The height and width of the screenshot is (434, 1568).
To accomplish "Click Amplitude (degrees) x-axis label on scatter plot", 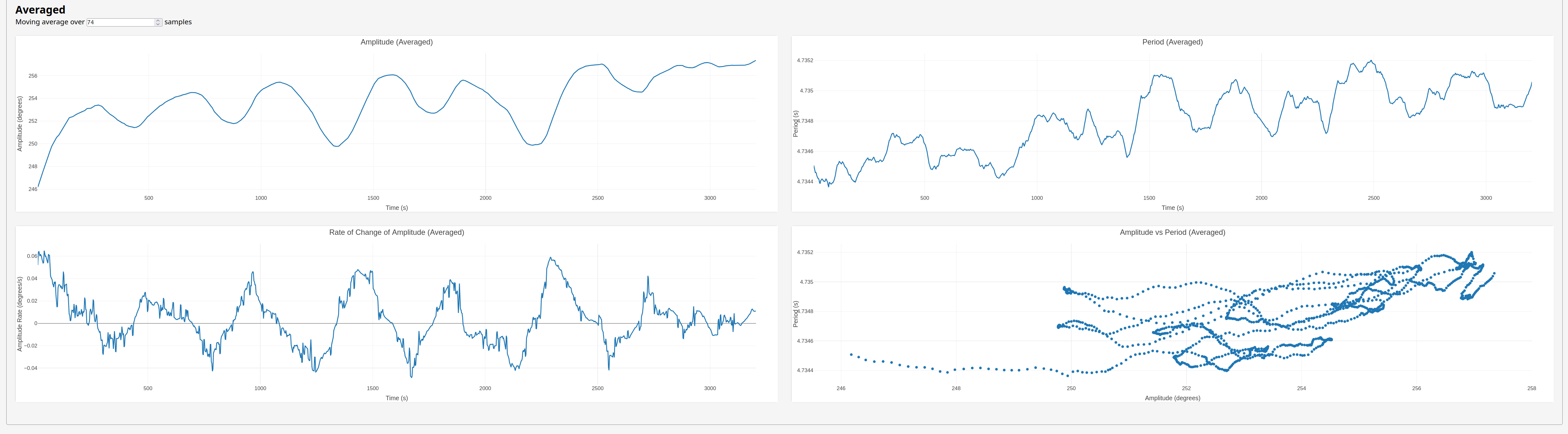I will (x=1172, y=398).
